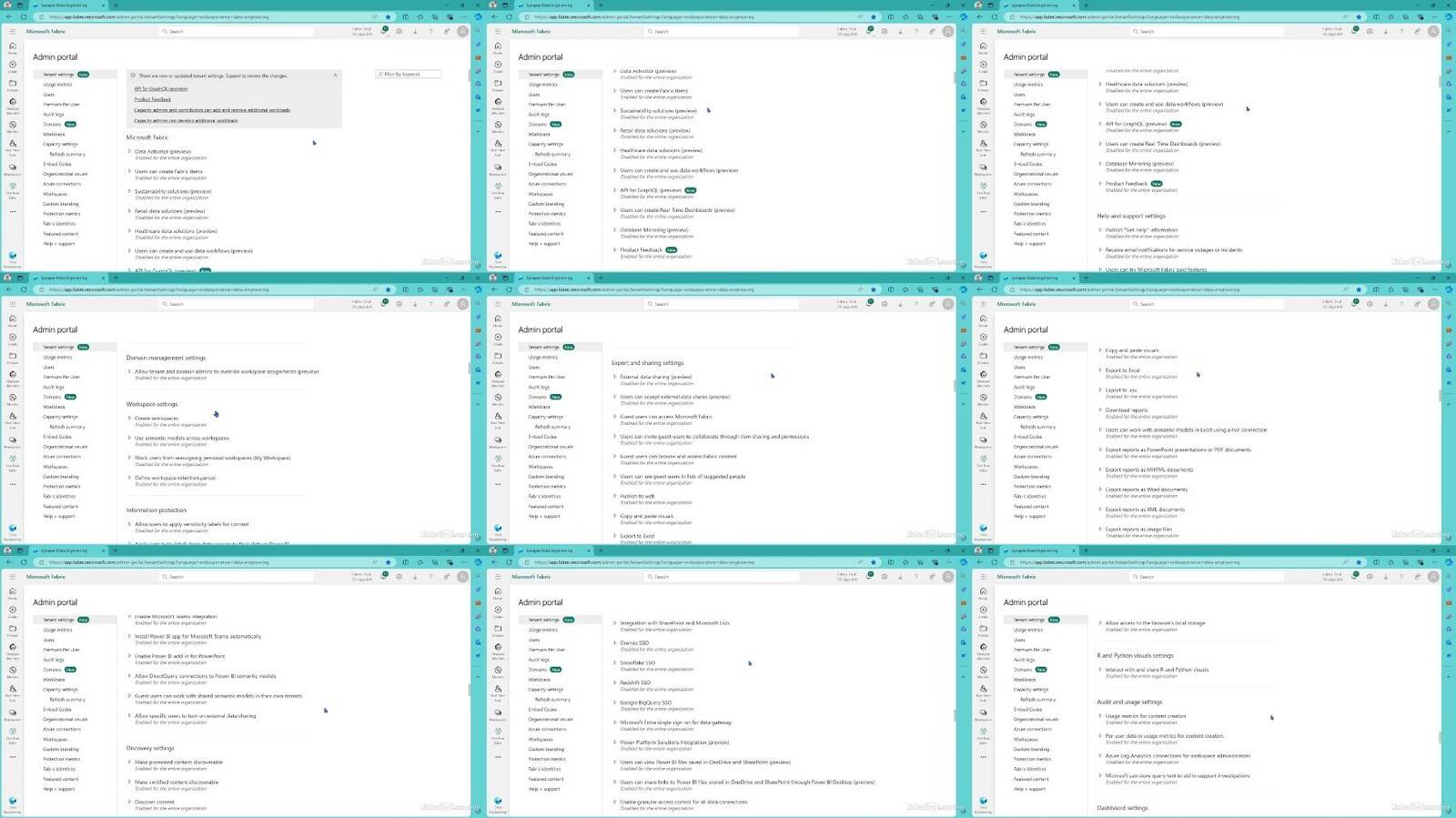Expand Create workspaces setting

click(x=129, y=419)
